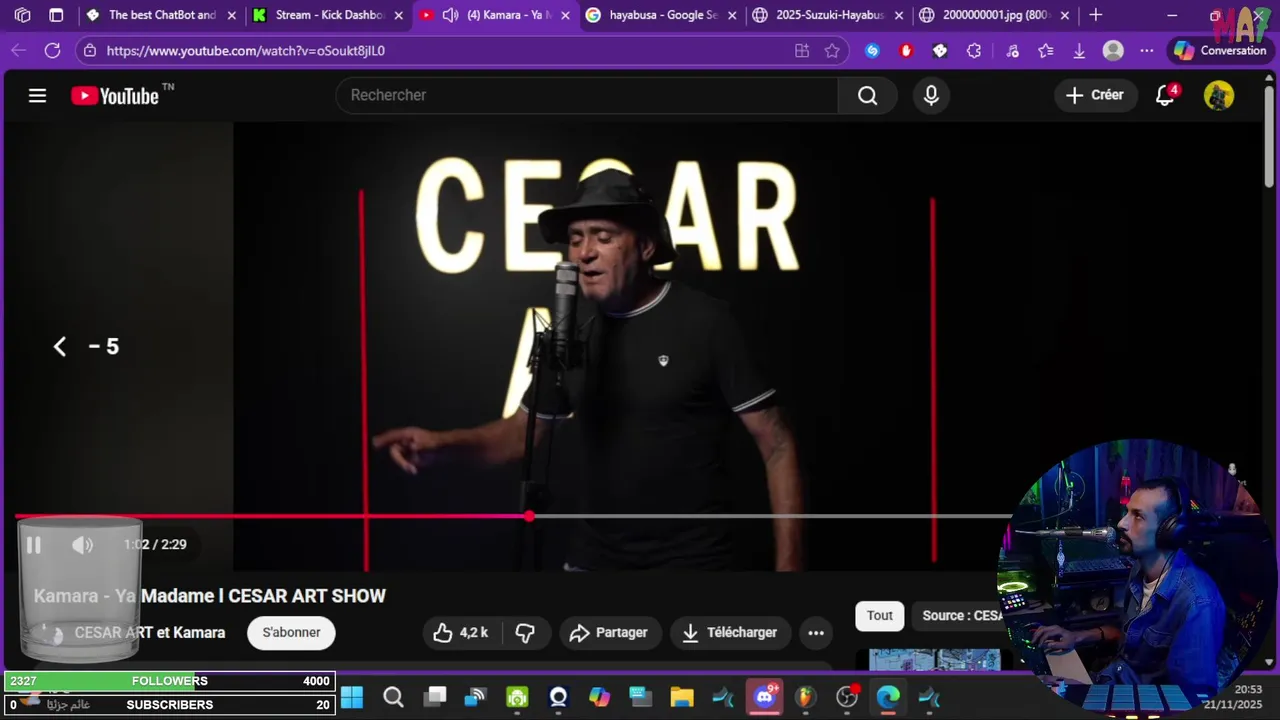Select the Source : CESAR filter chip
Image resolution: width=1280 pixels, height=720 pixels.
[961, 615]
